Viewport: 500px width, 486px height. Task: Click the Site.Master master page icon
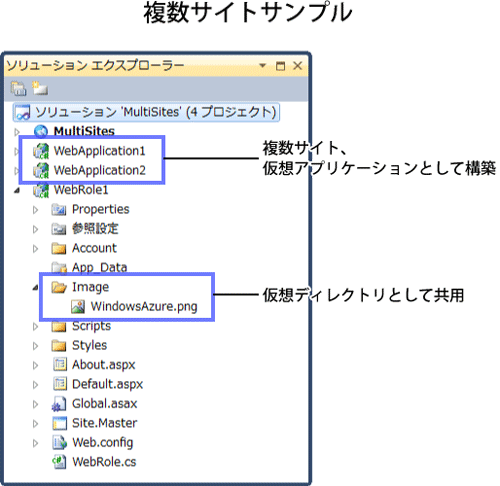(60, 423)
